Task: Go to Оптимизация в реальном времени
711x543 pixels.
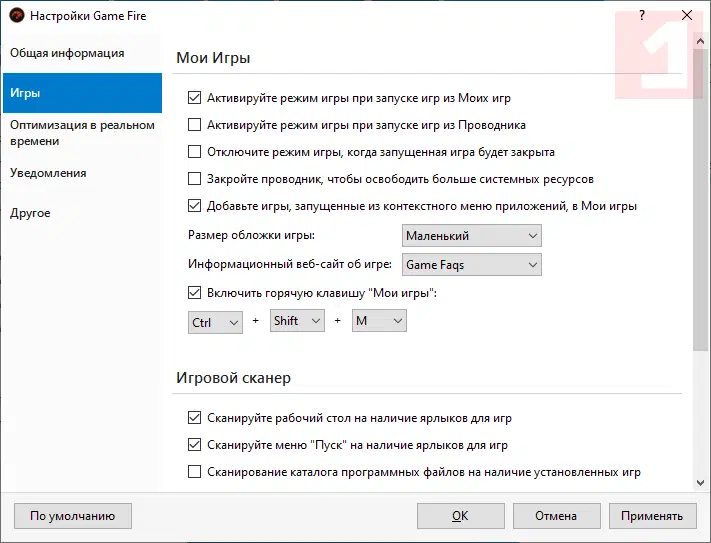Action: (81, 133)
